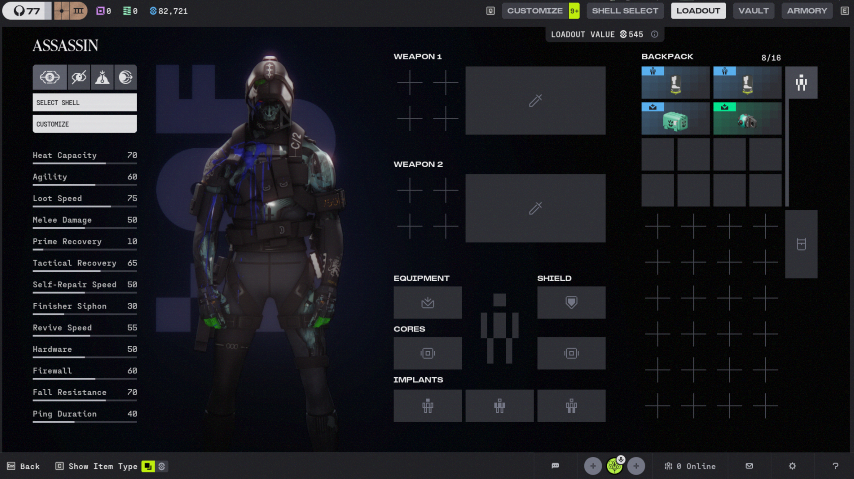Screen dimensions: 854x479
Task: Open the help question mark icon
Action: 835,466
